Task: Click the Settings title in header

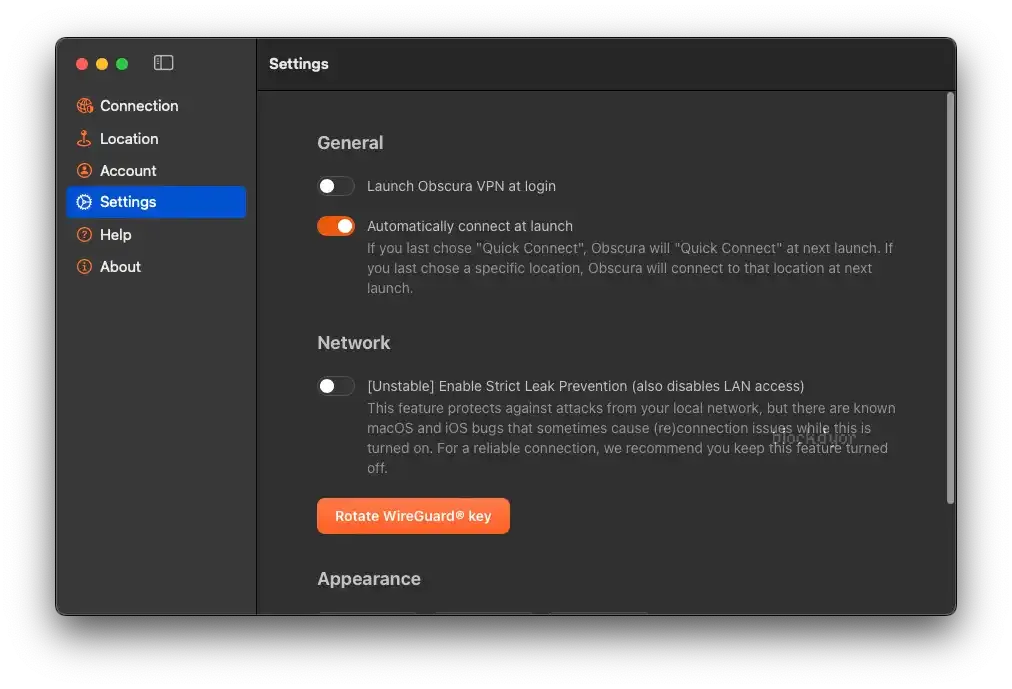Action: tap(299, 64)
